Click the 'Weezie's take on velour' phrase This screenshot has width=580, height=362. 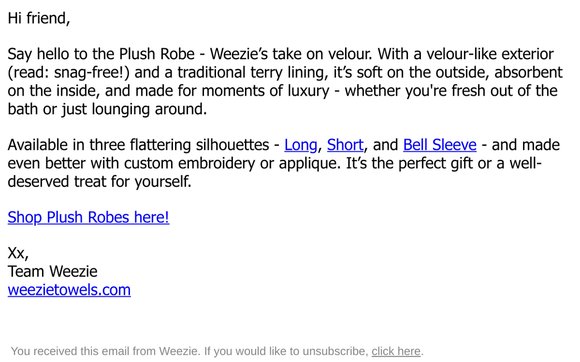290,54
